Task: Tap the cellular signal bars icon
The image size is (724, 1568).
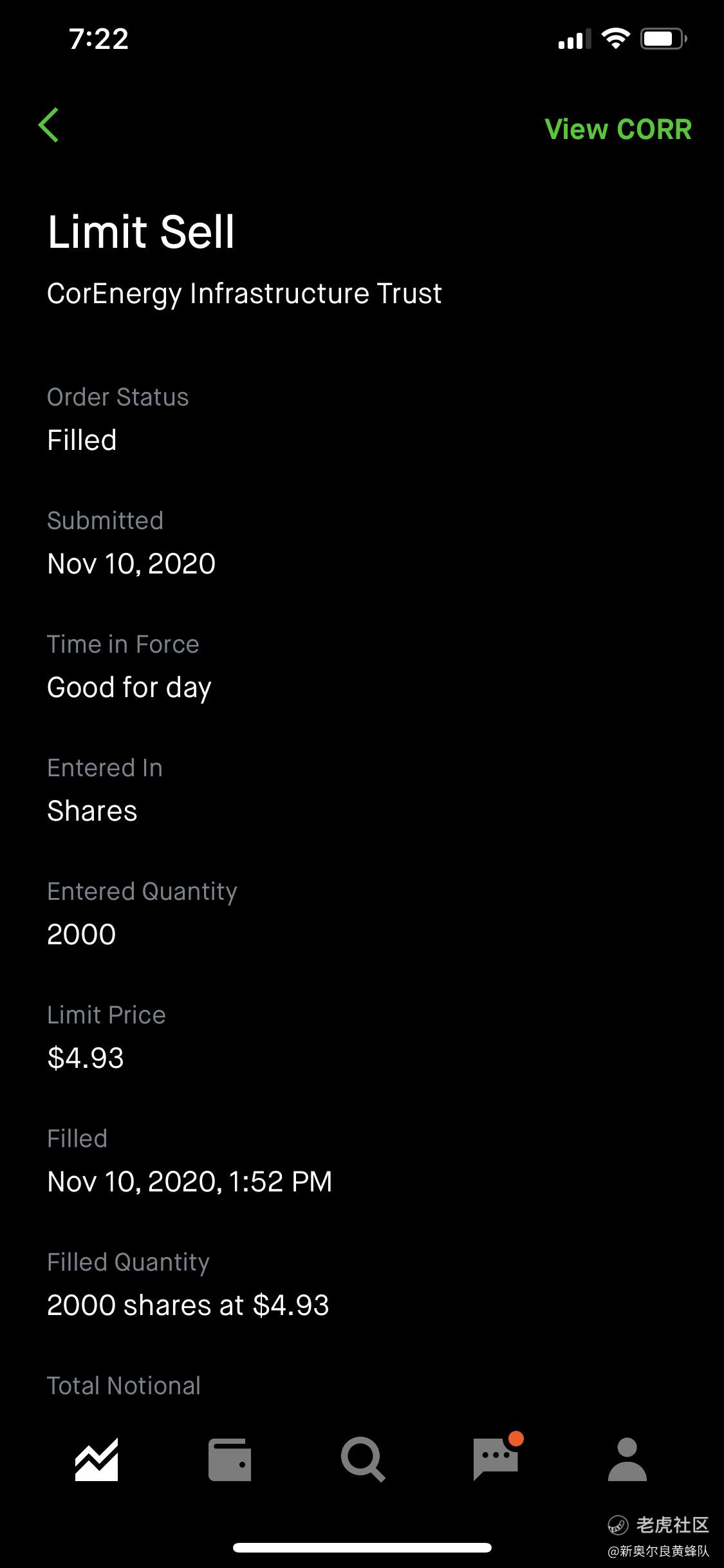Action: coord(574,40)
